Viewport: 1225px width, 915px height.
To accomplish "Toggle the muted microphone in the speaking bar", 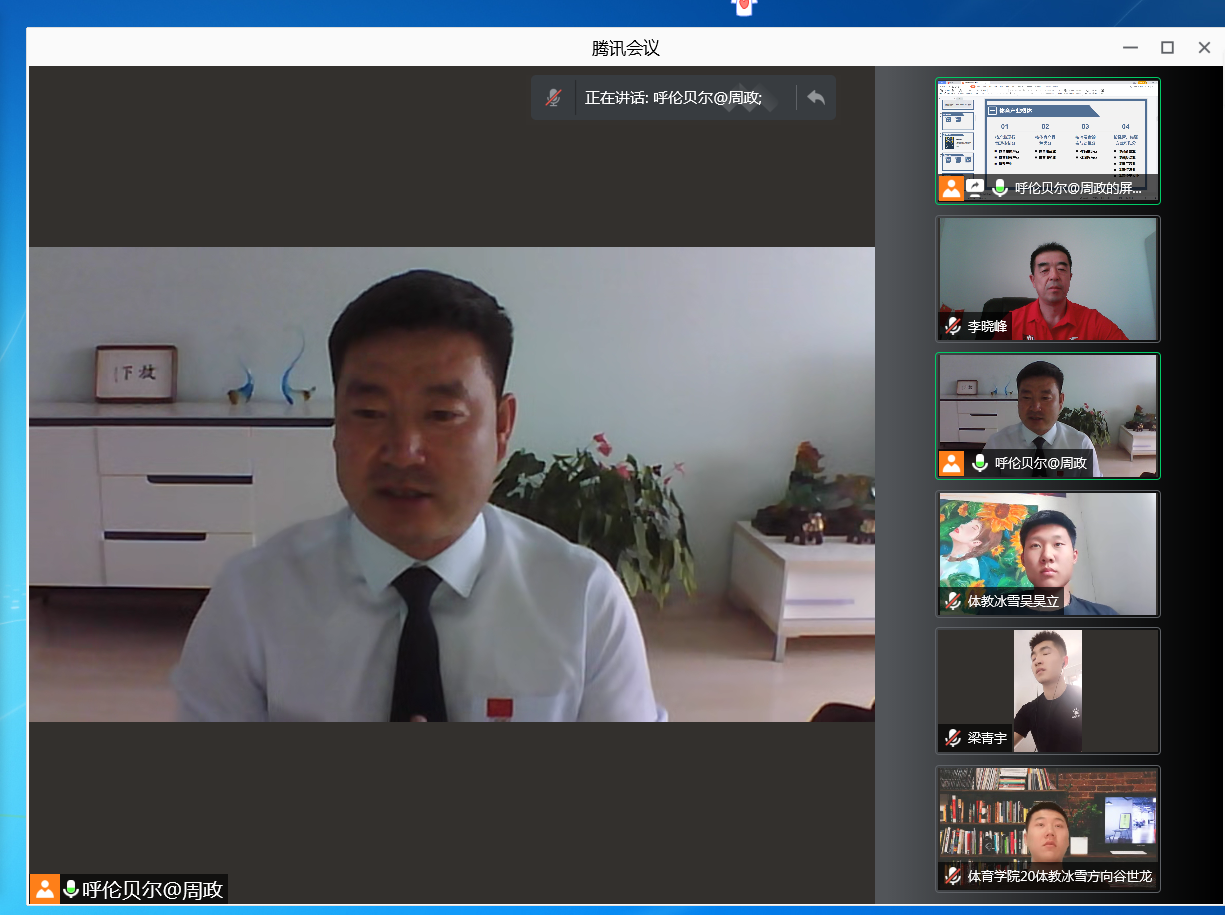I will pyautogui.click(x=553, y=98).
